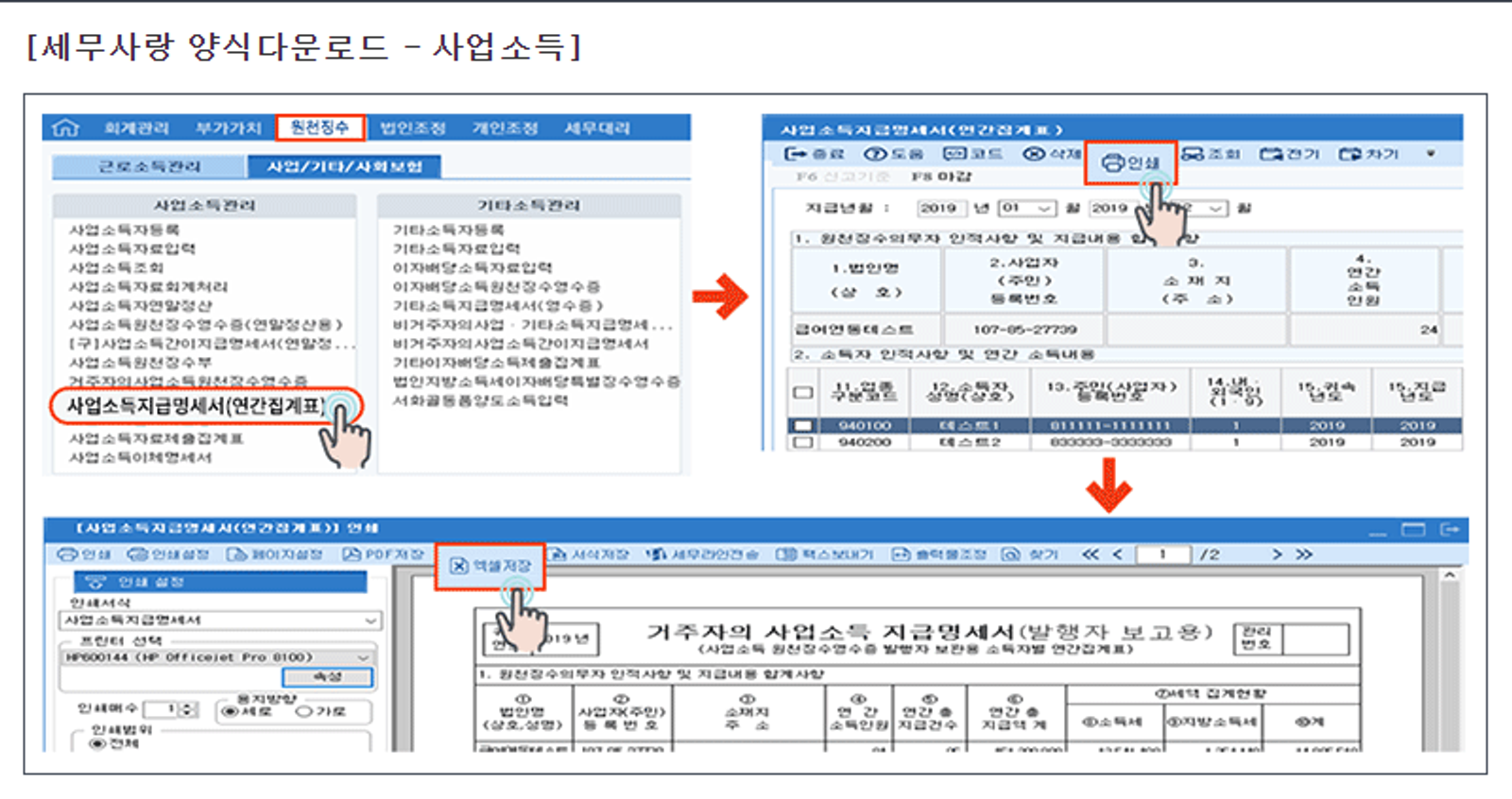Click the 전기 previous period icon

[x=1289, y=153]
